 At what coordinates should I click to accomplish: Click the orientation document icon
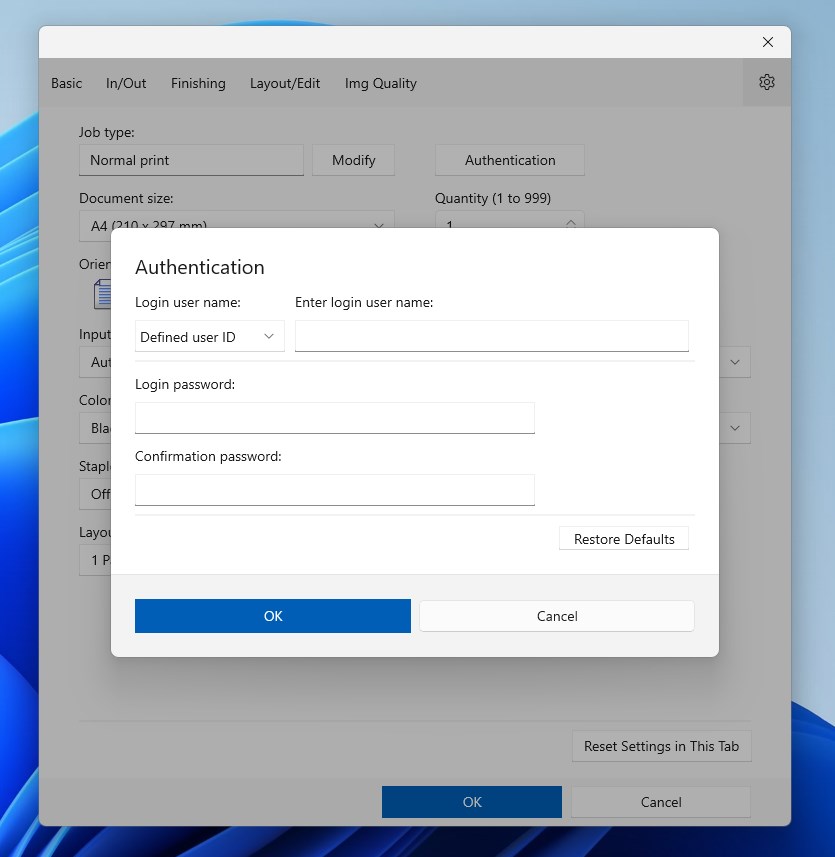click(102, 294)
